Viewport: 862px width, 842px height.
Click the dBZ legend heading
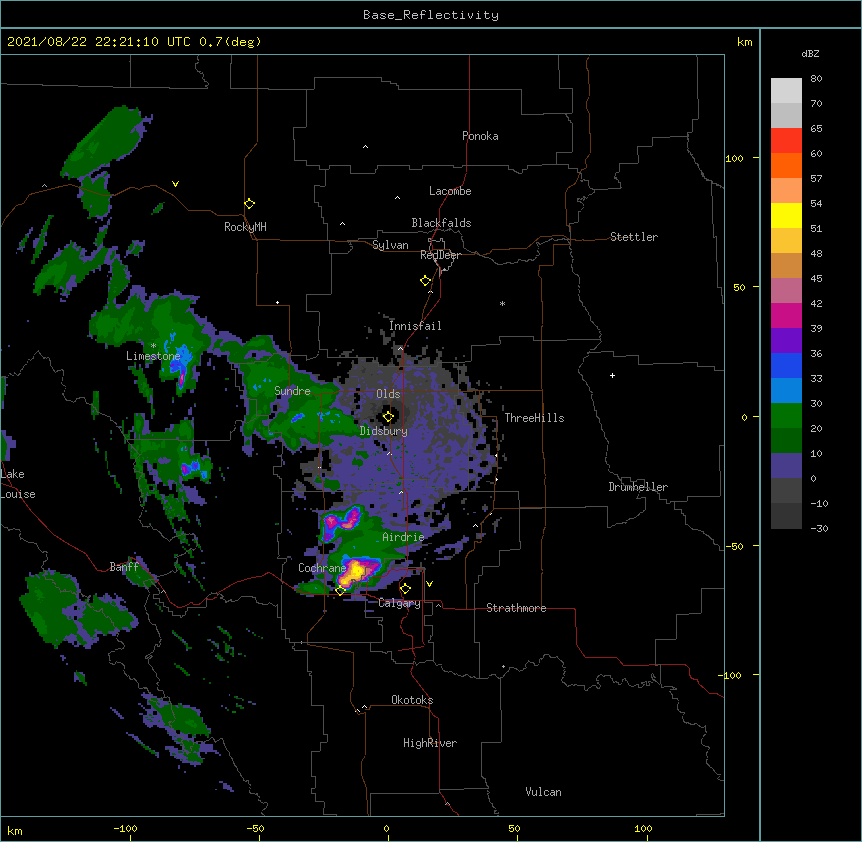(810, 53)
